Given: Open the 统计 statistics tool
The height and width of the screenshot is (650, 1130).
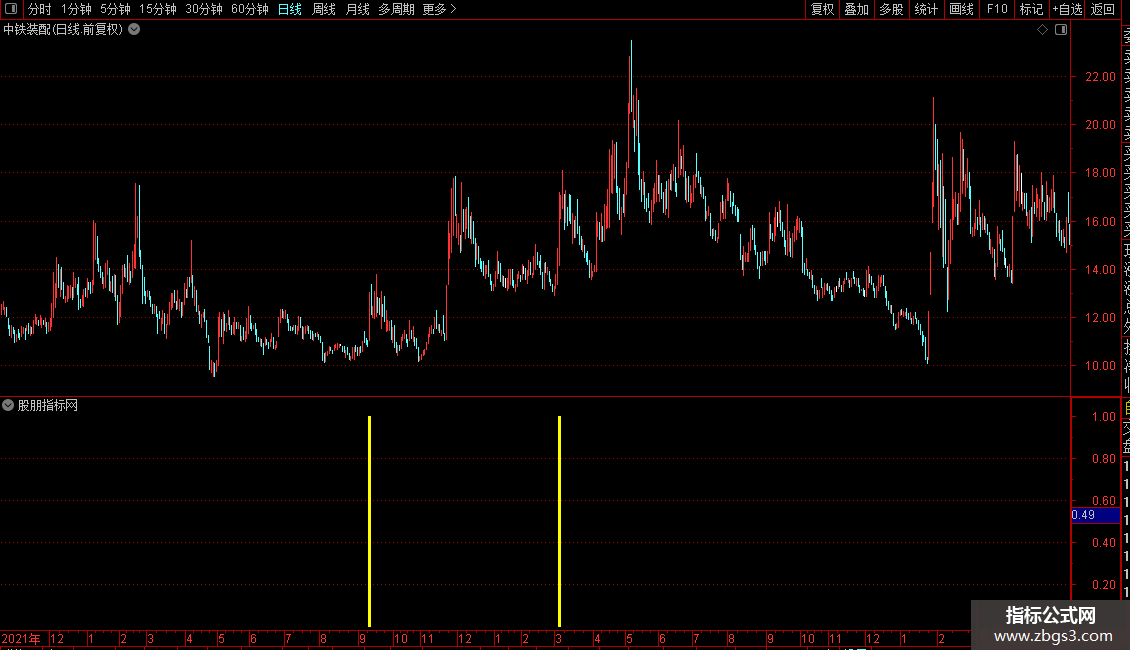Looking at the screenshot, I should click(926, 9).
